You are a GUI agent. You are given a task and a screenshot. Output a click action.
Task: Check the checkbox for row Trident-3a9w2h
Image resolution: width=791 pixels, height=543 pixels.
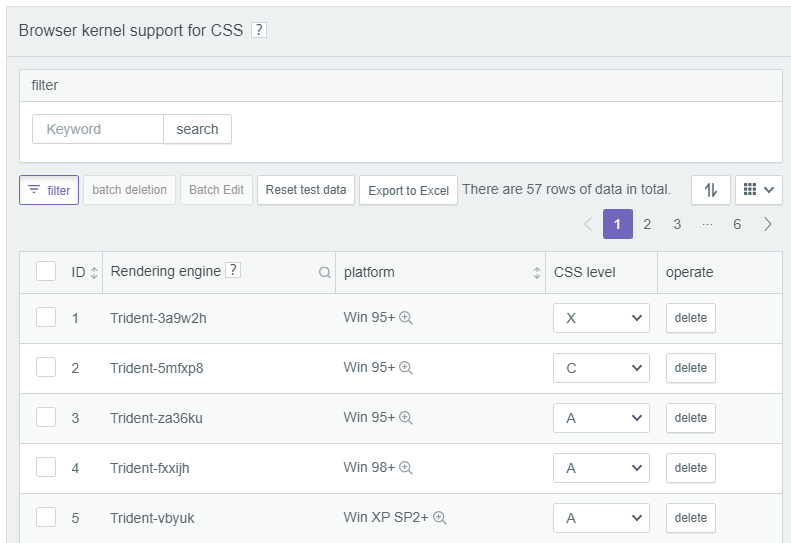point(46,318)
